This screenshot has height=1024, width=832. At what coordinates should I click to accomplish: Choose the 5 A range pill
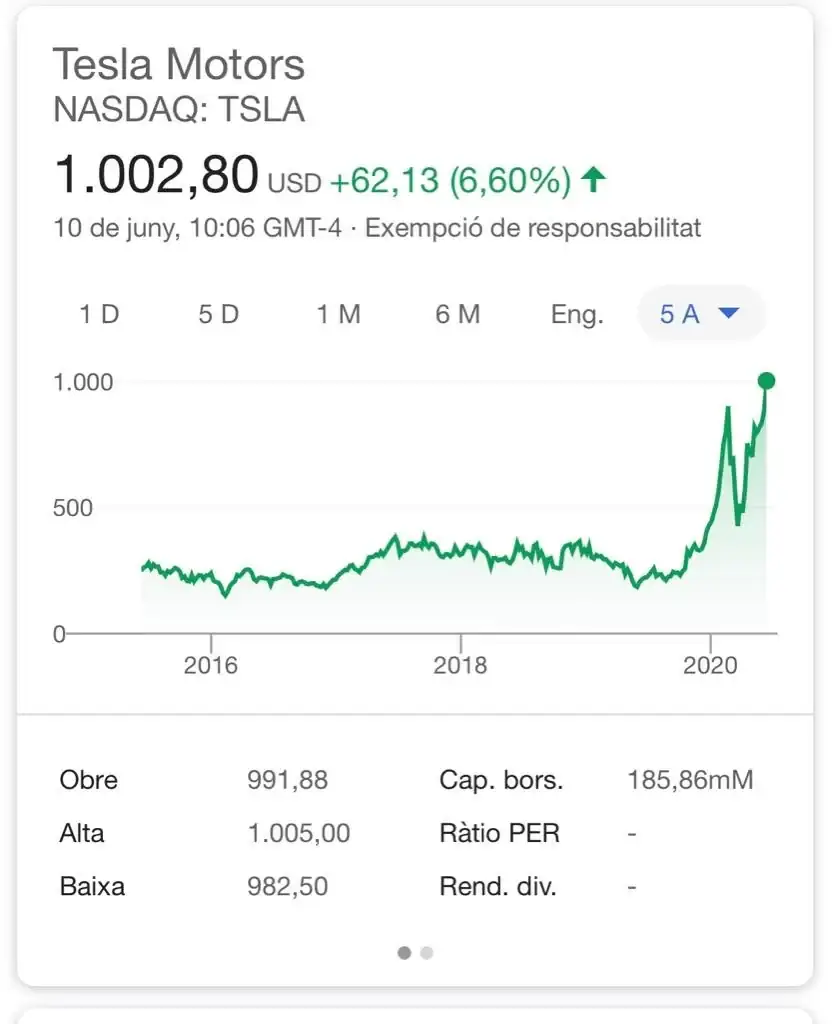pos(701,313)
